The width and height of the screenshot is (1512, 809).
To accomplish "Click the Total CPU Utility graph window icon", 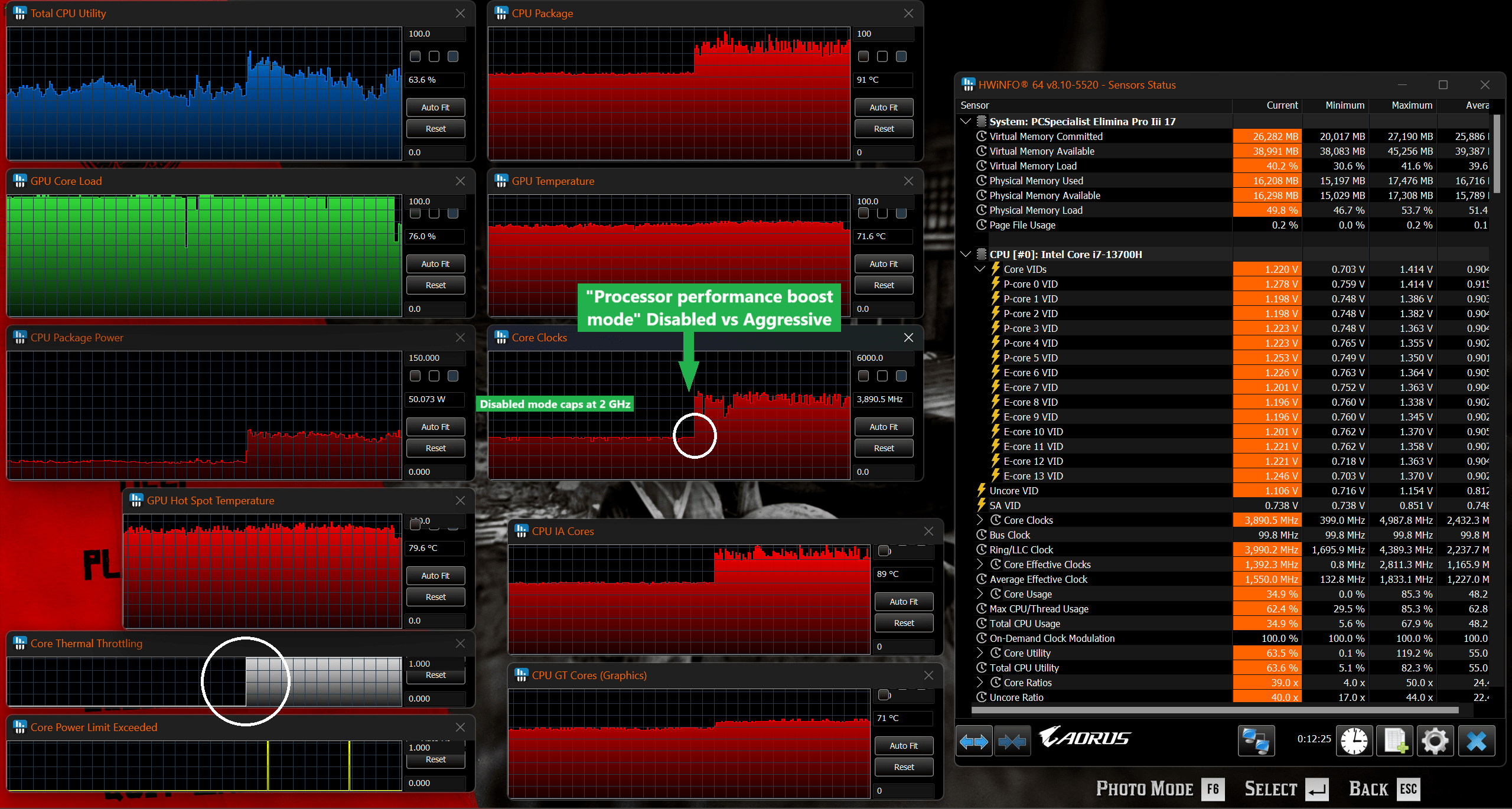I will pyautogui.click(x=20, y=13).
